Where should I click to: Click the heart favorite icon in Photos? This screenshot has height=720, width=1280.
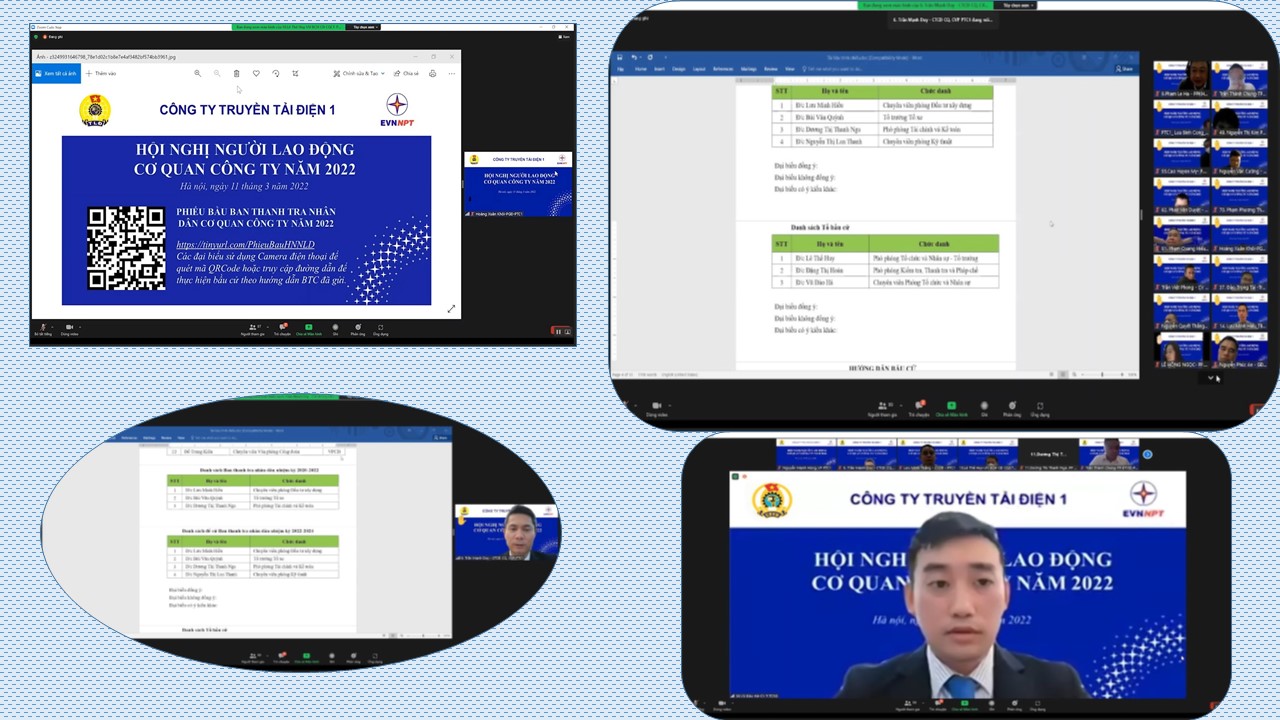point(256,73)
